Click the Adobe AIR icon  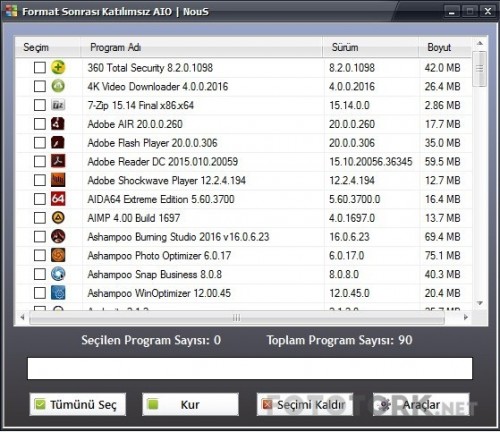[58, 124]
